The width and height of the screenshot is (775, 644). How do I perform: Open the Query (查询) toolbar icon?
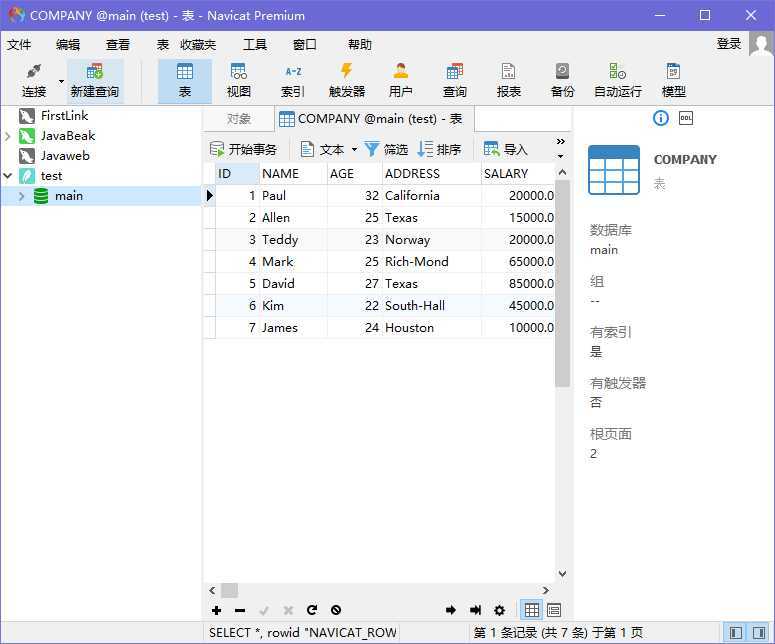tap(455, 81)
